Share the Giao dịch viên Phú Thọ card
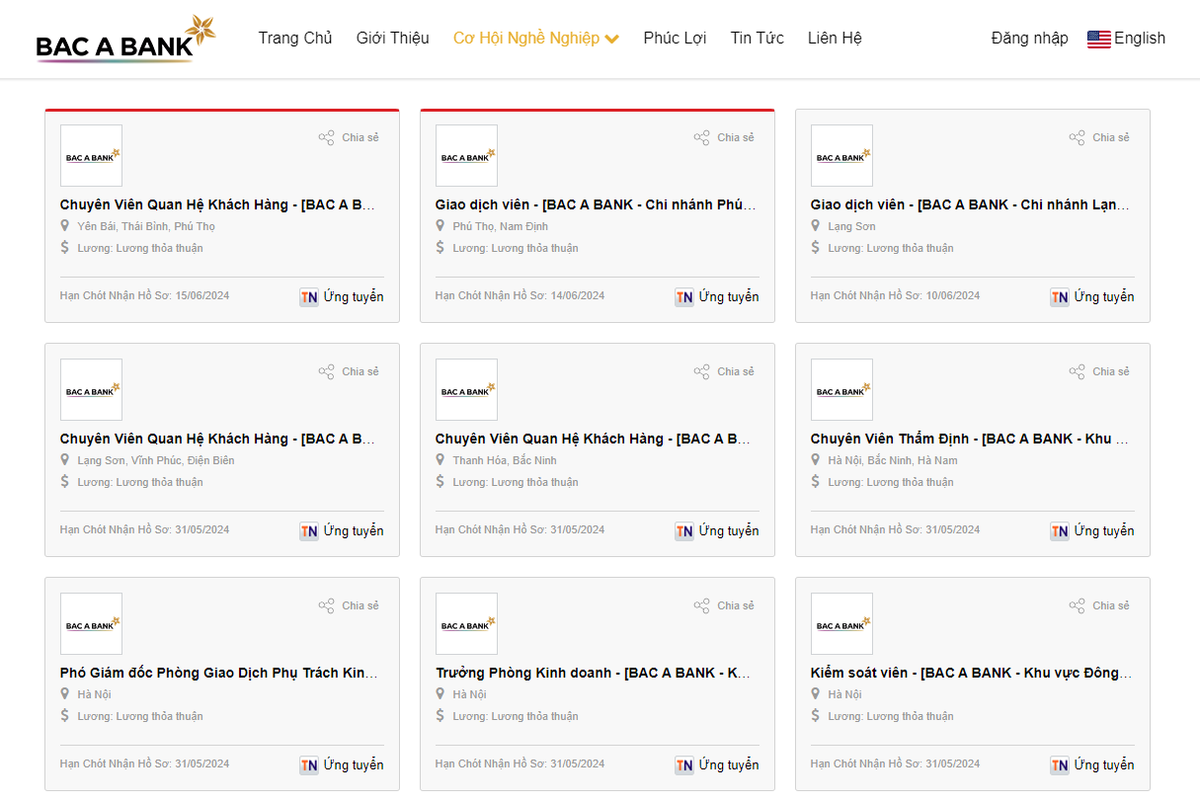The width and height of the screenshot is (1200, 804). tap(724, 137)
